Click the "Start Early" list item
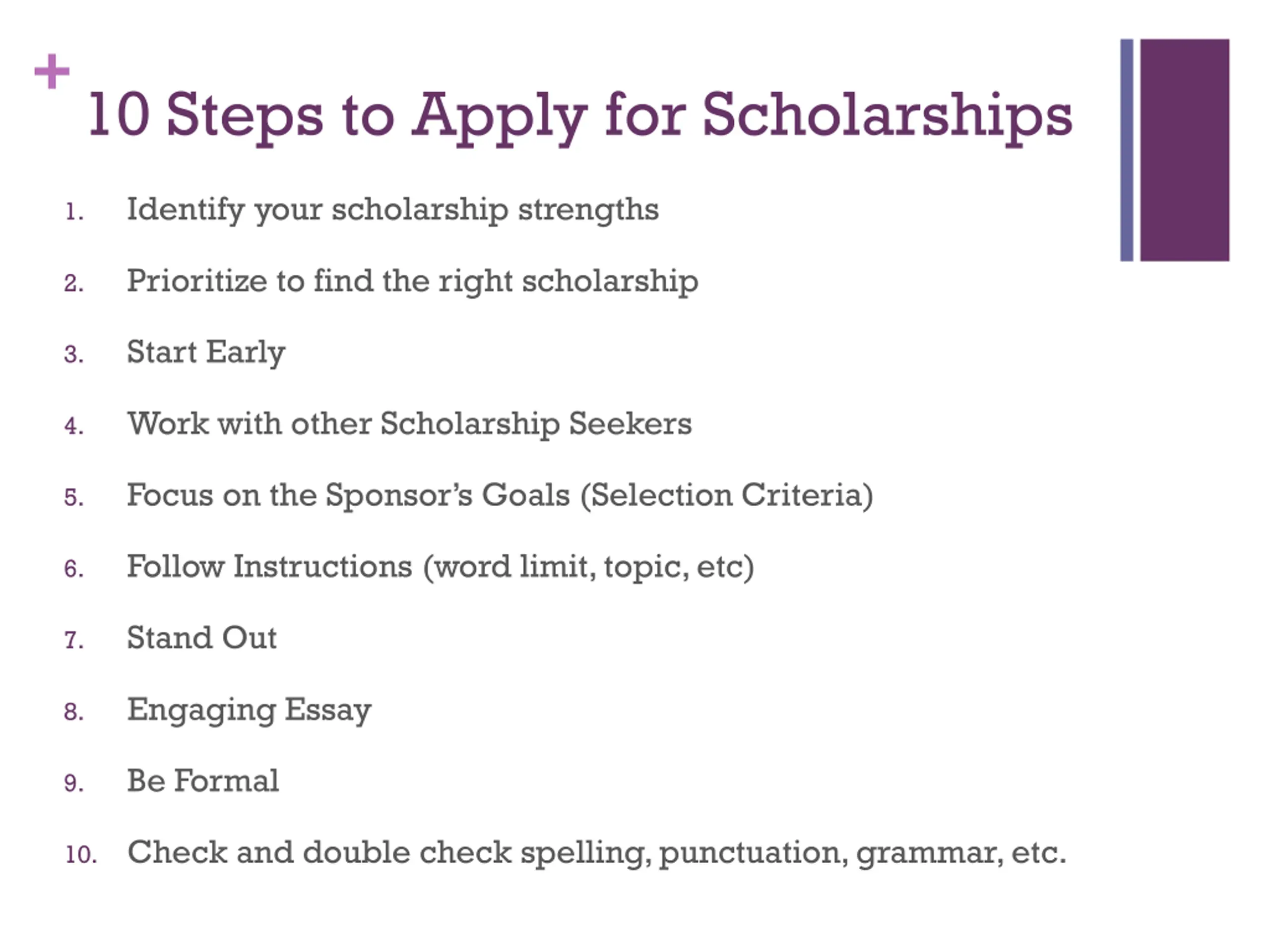The image size is (1270, 952). [205, 352]
